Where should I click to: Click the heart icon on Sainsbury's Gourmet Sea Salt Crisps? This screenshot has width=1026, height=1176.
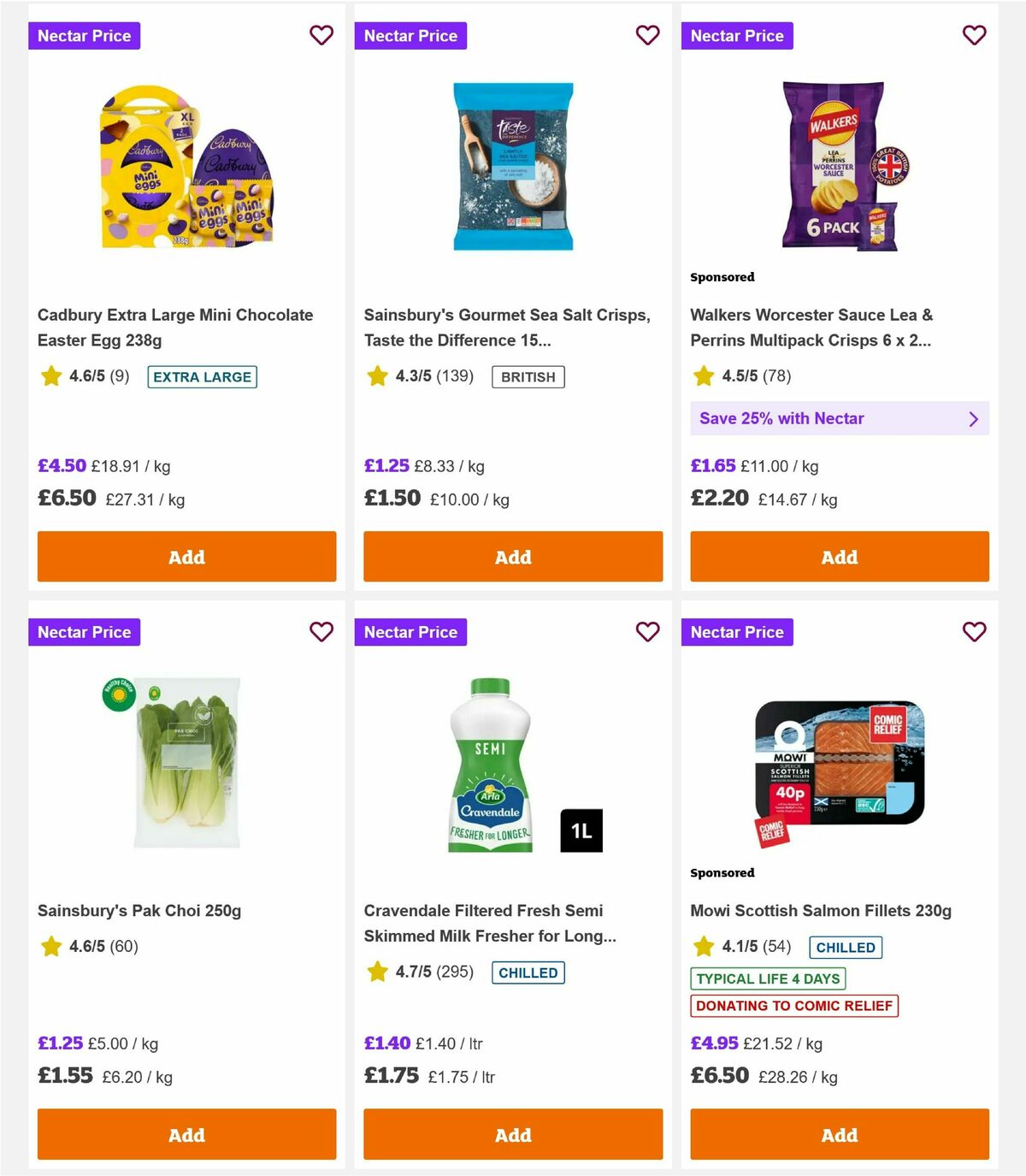click(648, 35)
